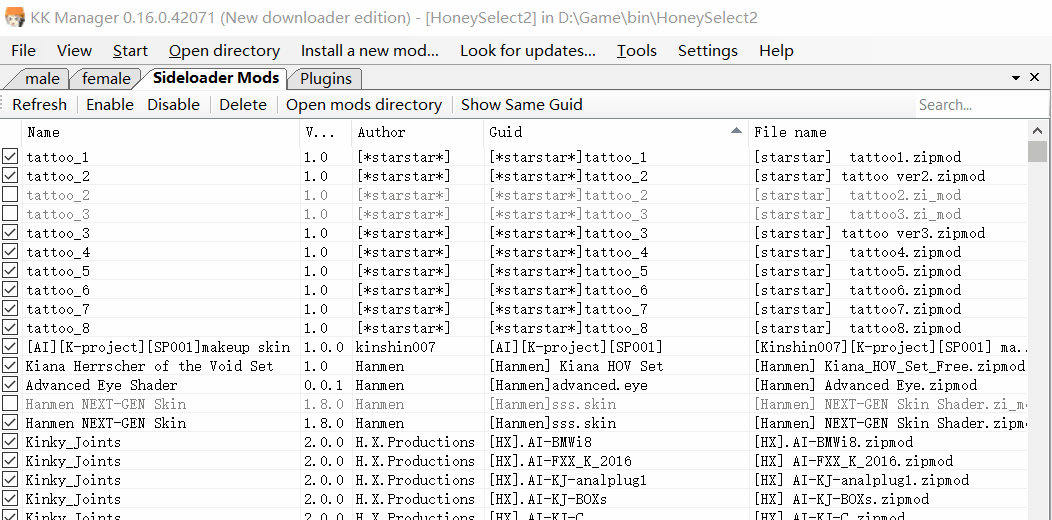Viewport: 1052px width, 520px height.
Task: Click the [Hanmen]advanced.eye guid cell
Action: (x=568, y=385)
